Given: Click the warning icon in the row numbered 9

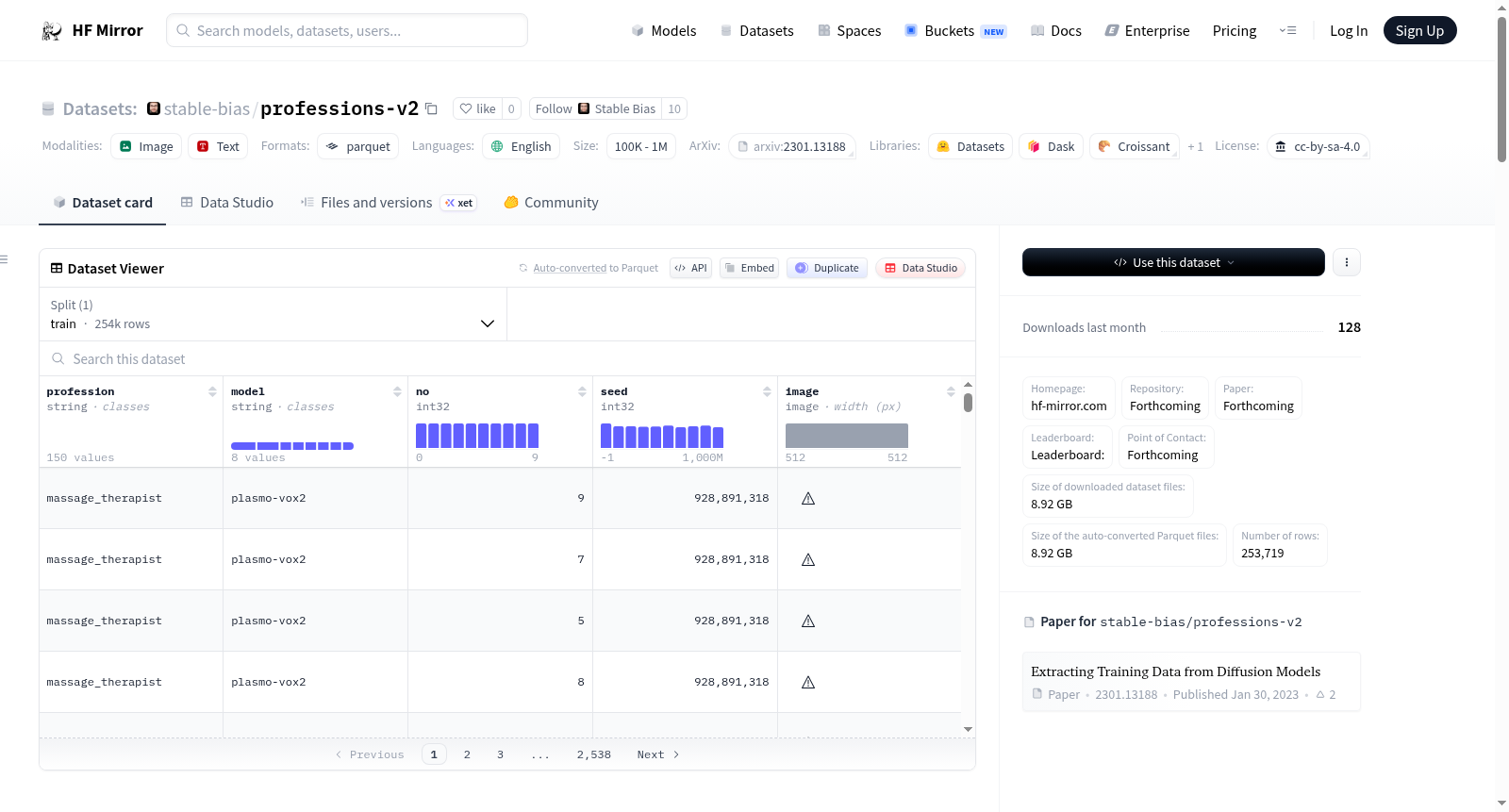Looking at the screenshot, I should click(x=808, y=498).
